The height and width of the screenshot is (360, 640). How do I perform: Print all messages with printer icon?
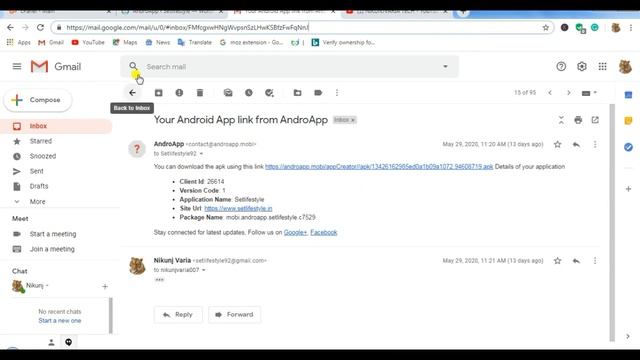(x=578, y=120)
